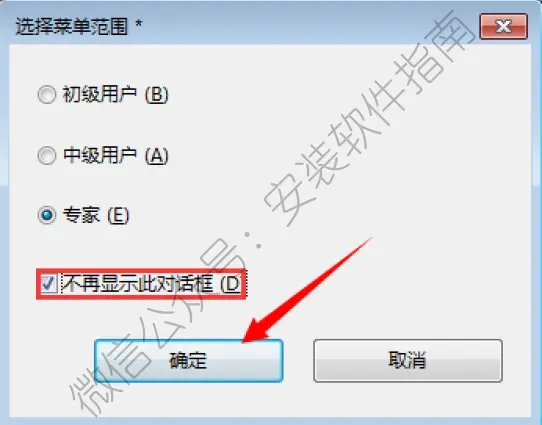Uncheck the 不再显示此对话框 checkbox
542x425 pixels.
(x=48, y=284)
